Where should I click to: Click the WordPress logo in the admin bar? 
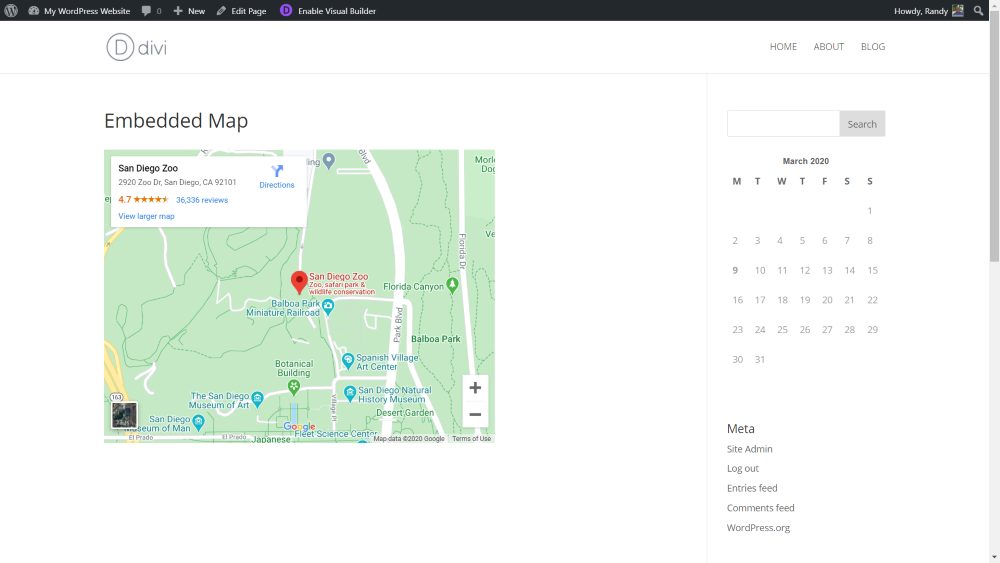[11, 11]
